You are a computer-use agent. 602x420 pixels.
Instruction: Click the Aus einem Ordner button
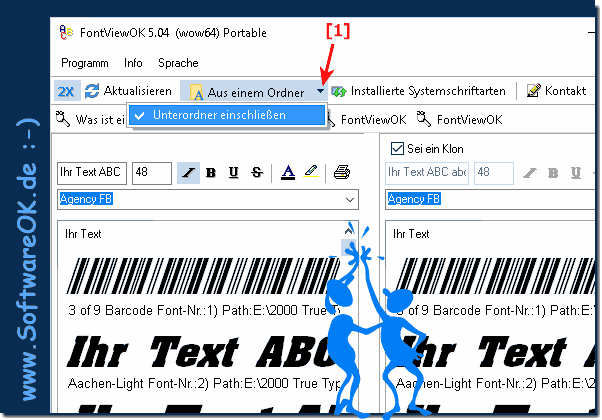click(x=248, y=92)
